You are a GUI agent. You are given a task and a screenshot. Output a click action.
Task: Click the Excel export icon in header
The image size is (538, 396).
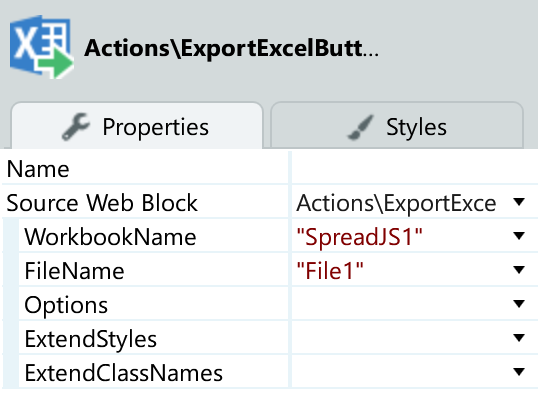click(x=42, y=47)
